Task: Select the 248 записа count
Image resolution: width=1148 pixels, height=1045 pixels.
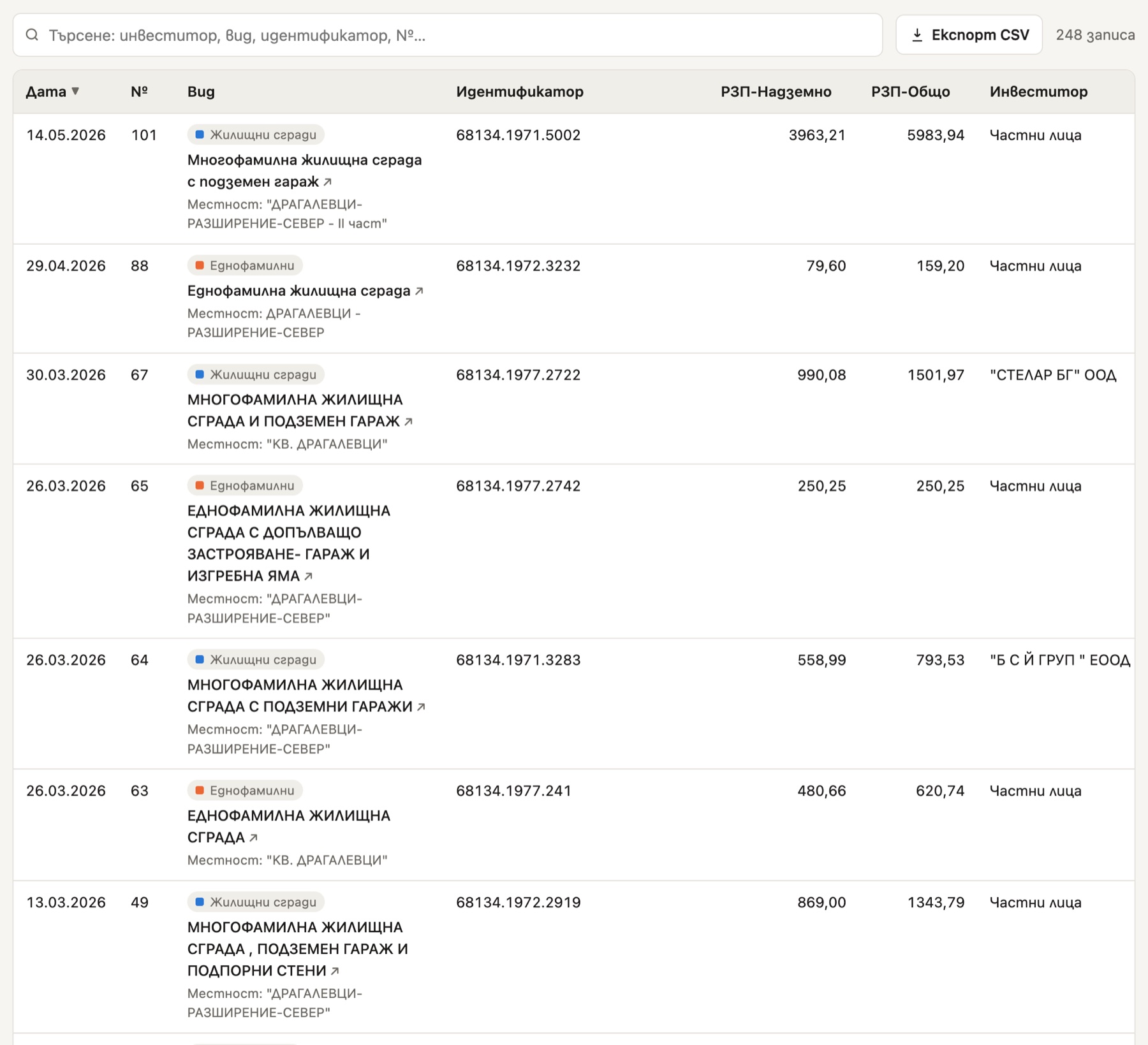Action: coord(1095,35)
